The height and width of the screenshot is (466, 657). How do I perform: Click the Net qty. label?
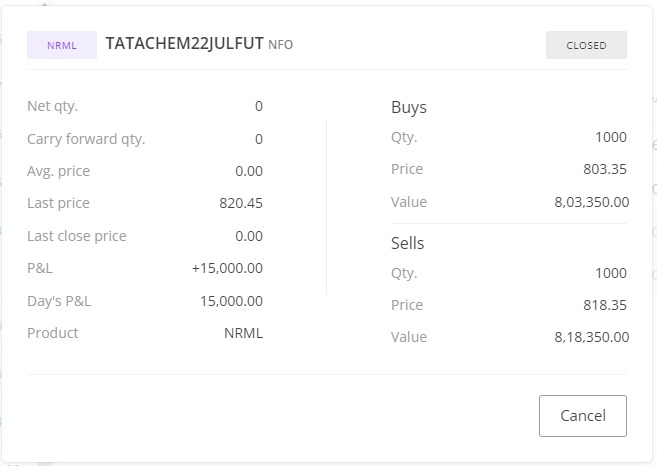[x=52, y=106]
